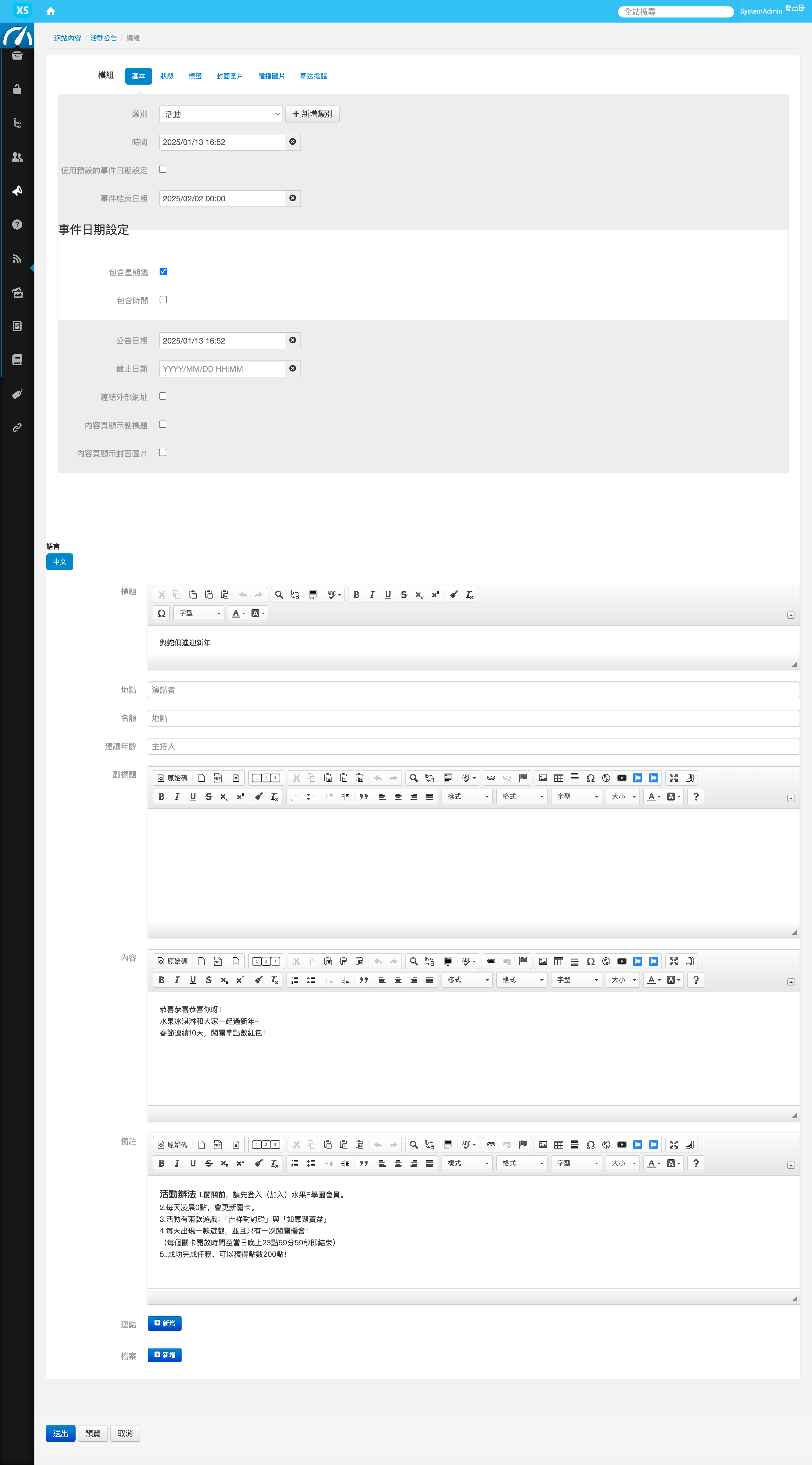The image size is (812, 1465).
Task: Toggle blockquote in the 內容 editor
Action: pyautogui.click(x=363, y=980)
